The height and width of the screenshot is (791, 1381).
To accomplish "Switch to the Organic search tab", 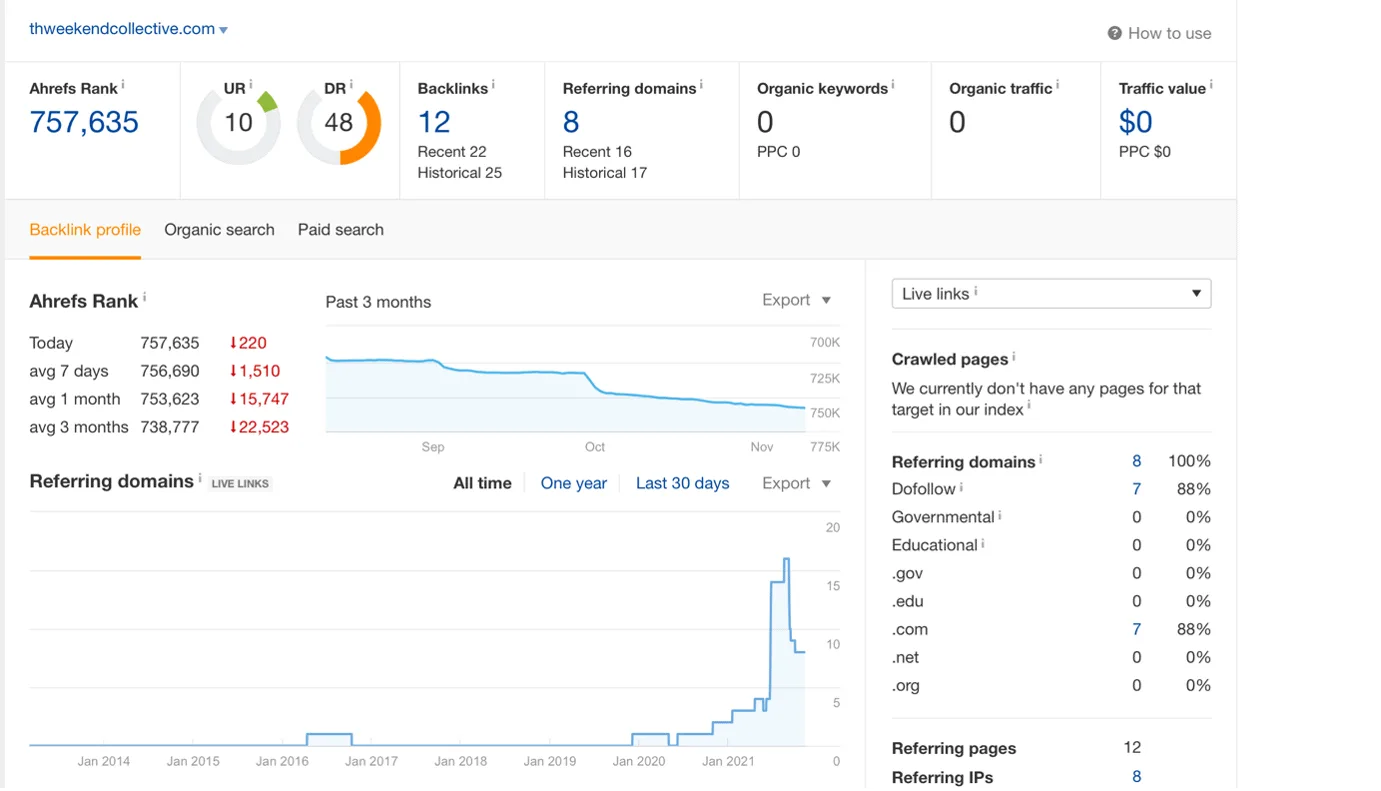I will (219, 230).
